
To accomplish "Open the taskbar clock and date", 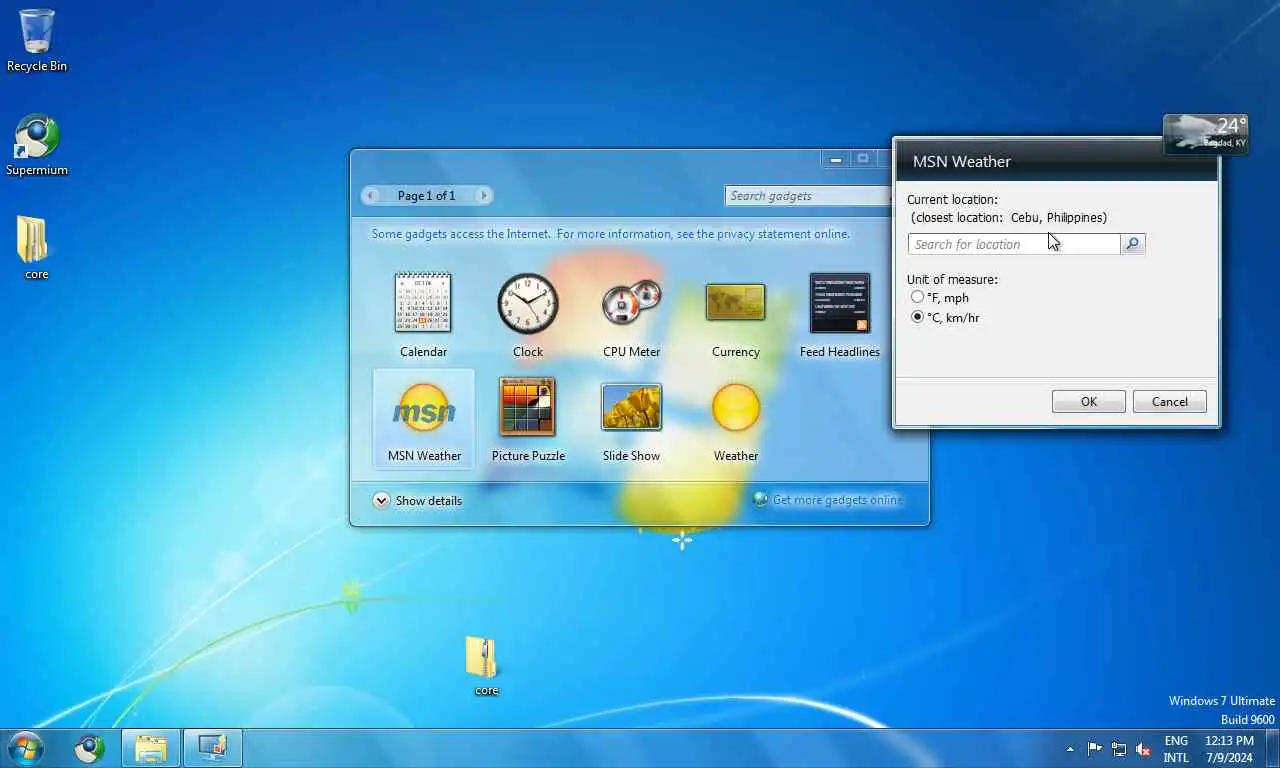I will pyautogui.click(x=1229, y=749).
